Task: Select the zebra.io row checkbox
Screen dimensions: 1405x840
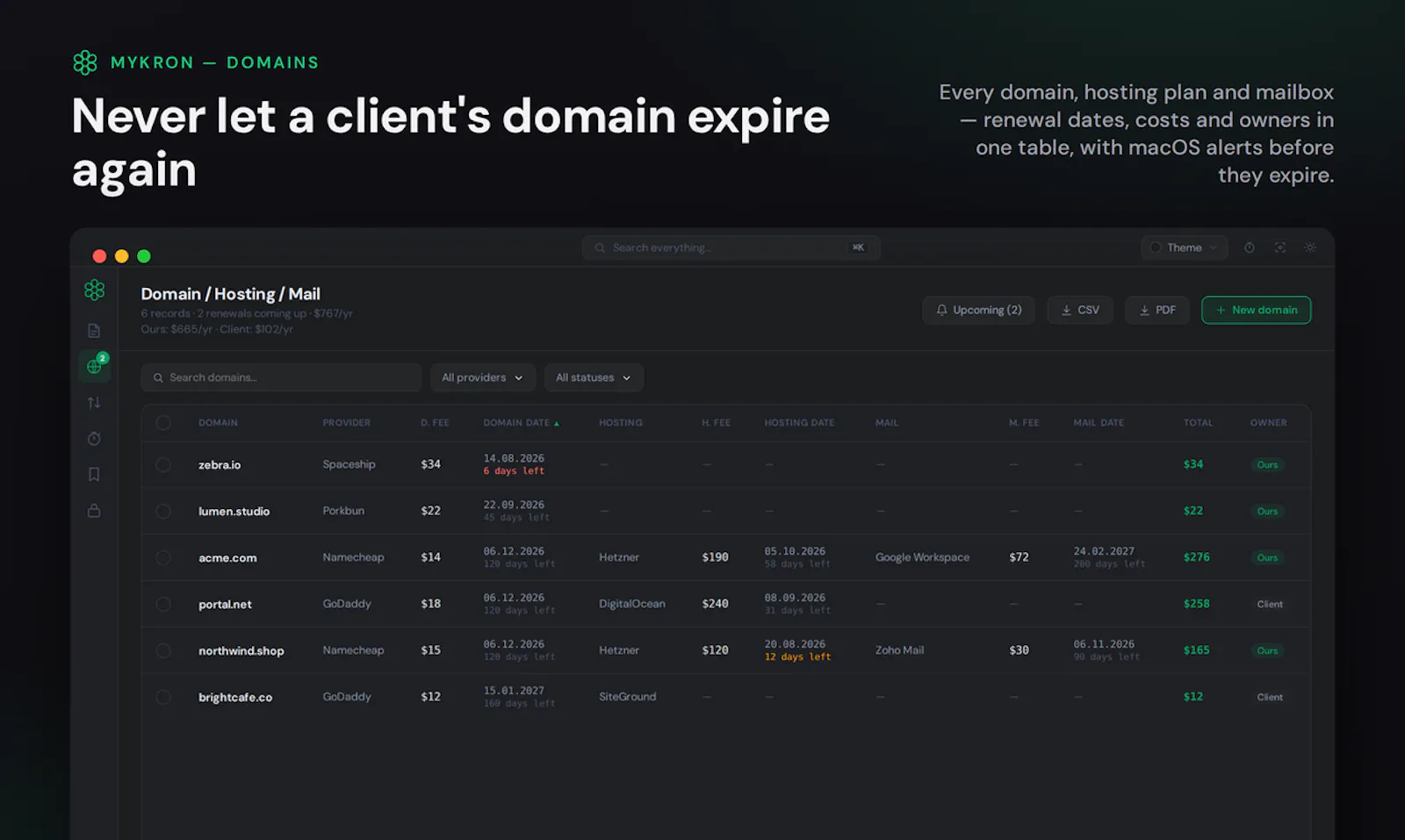Action: pos(163,464)
